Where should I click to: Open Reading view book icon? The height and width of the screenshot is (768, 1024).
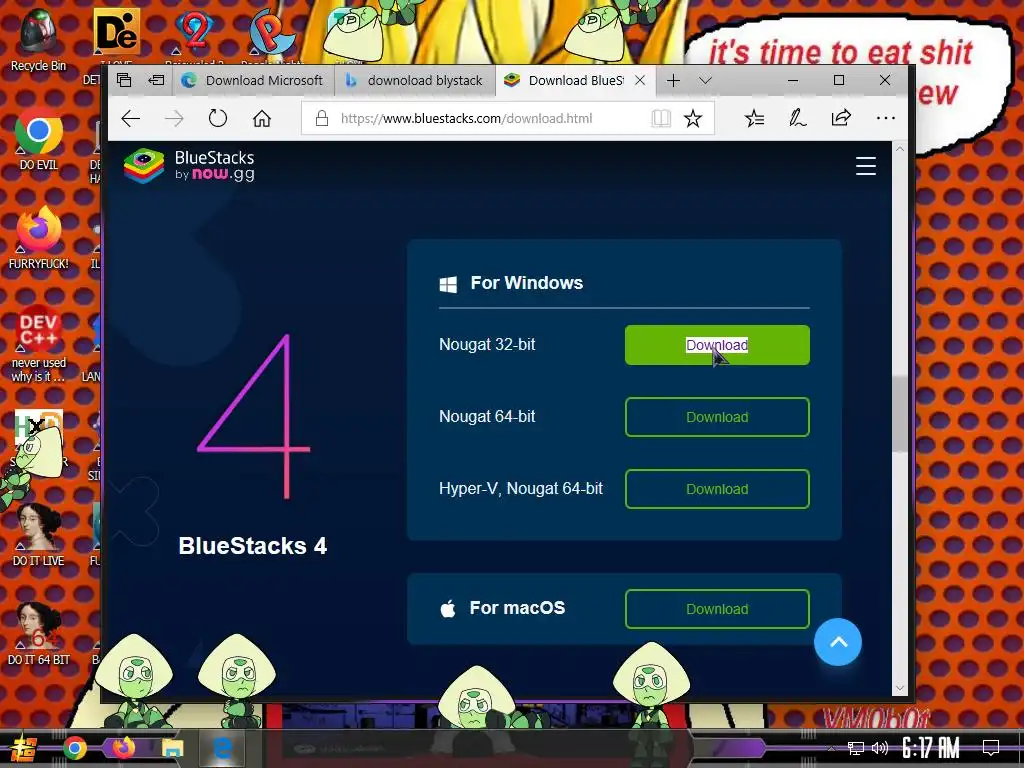pyautogui.click(x=661, y=118)
